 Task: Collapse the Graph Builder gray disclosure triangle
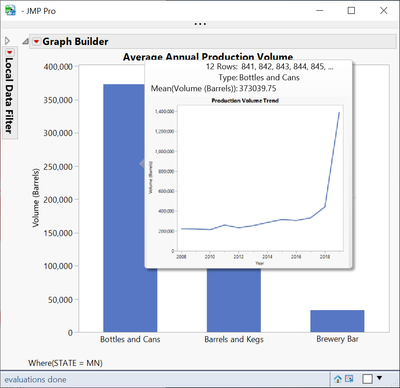25,42
